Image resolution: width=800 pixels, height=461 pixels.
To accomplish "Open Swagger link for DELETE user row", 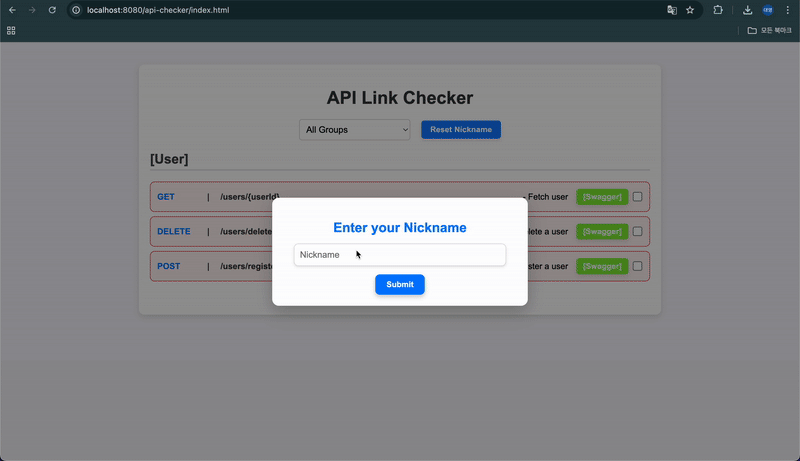I will click(602, 232).
